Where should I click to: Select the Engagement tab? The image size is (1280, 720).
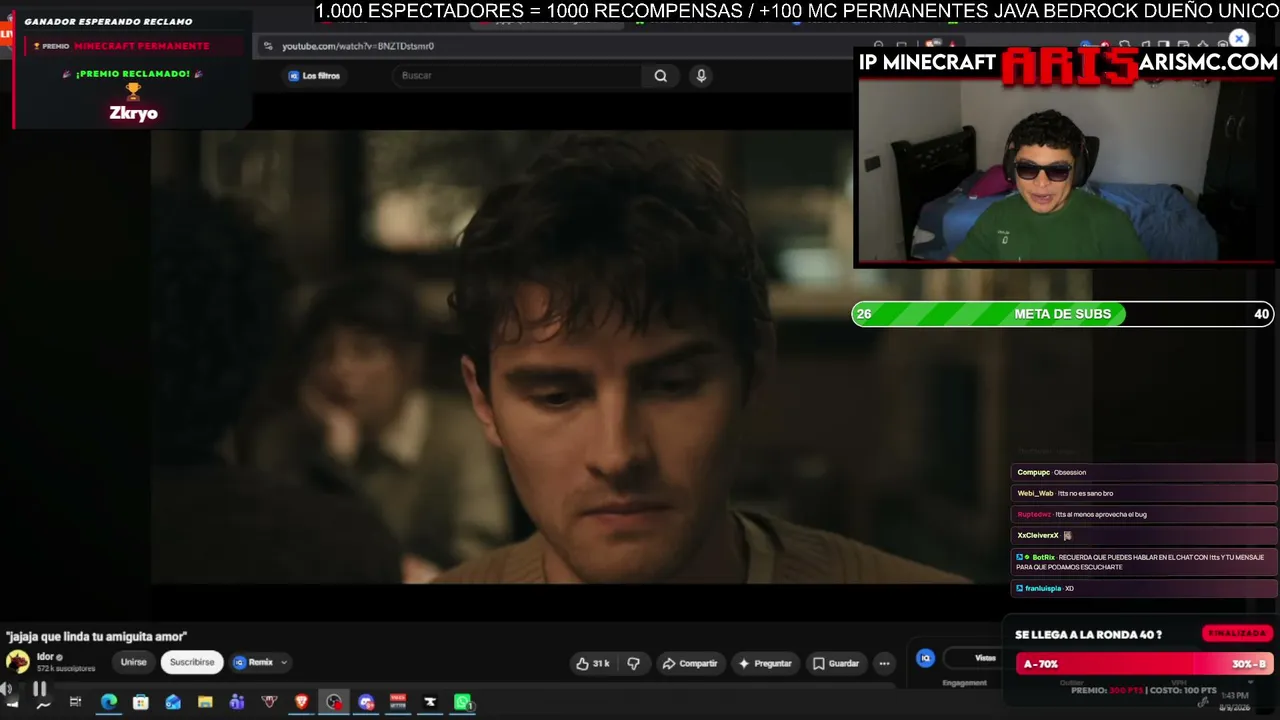964,683
